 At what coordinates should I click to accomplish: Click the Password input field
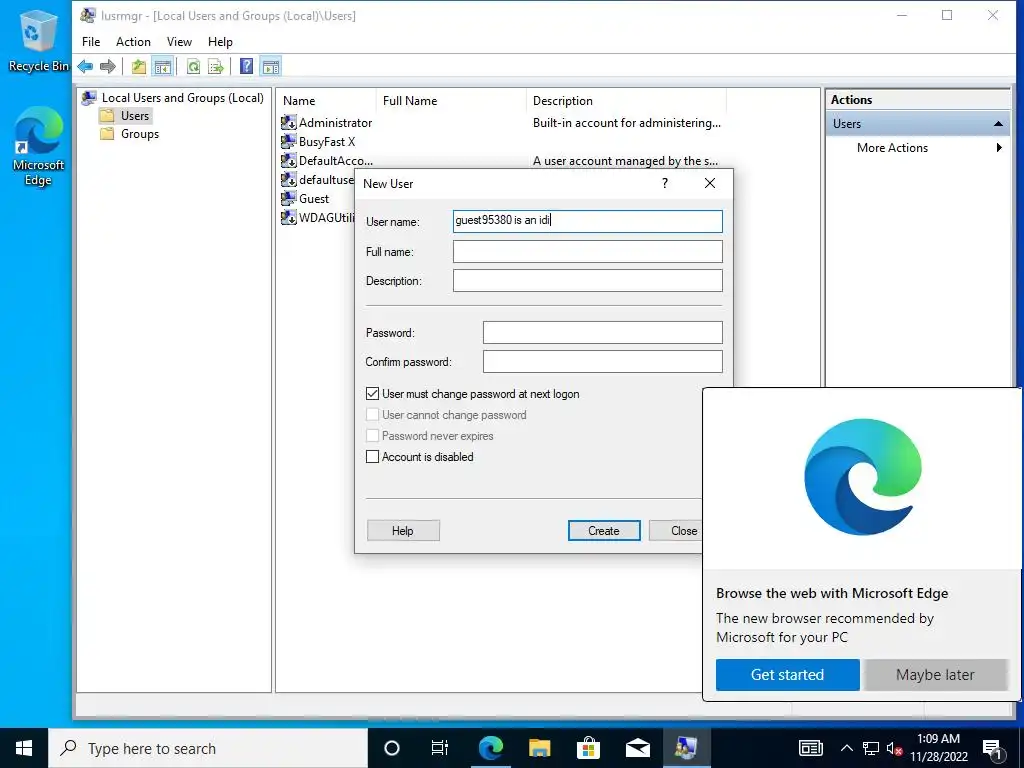click(x=603, y=332)
